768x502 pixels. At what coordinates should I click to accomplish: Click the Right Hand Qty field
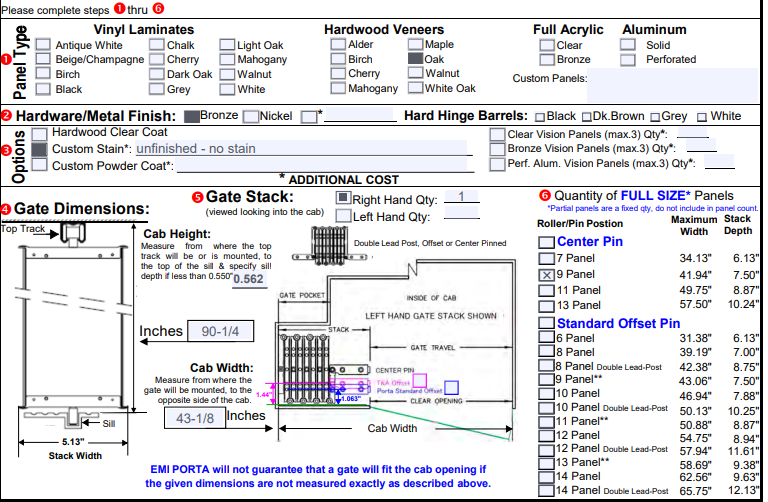[x=461, y=197]
